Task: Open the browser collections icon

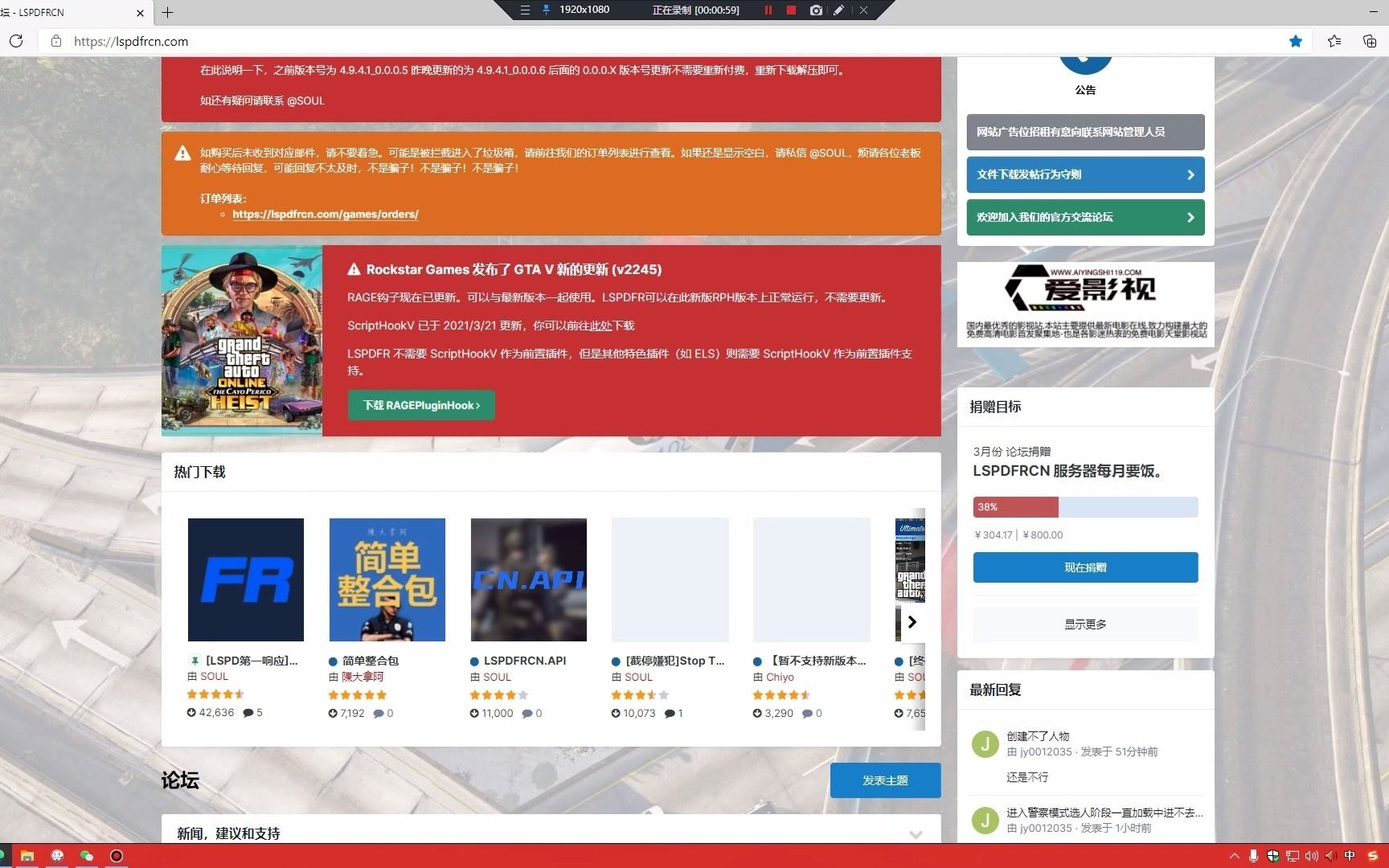Action: (1370, 41)
